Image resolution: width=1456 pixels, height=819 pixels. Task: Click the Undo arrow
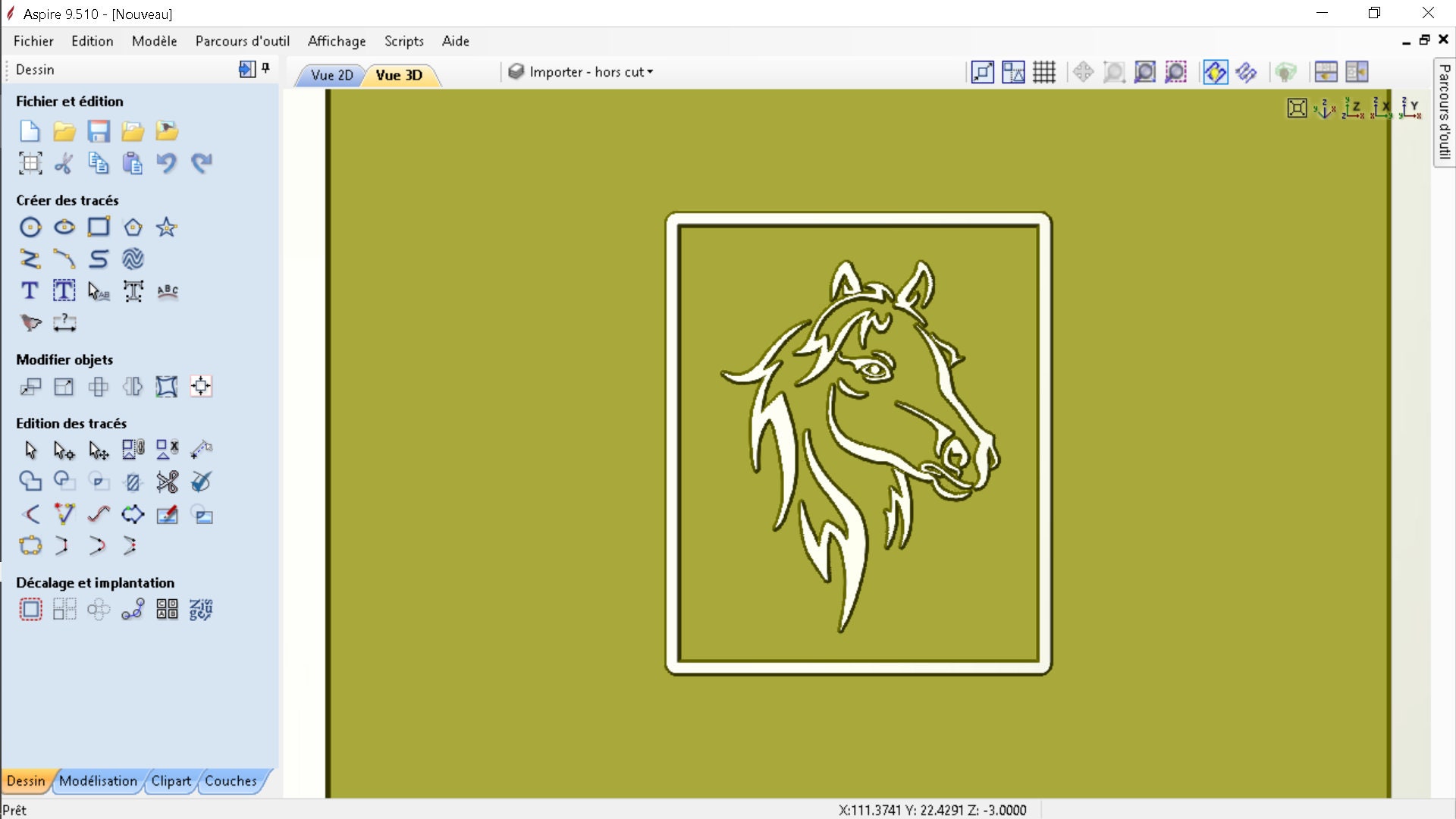(x=167, y=162)
